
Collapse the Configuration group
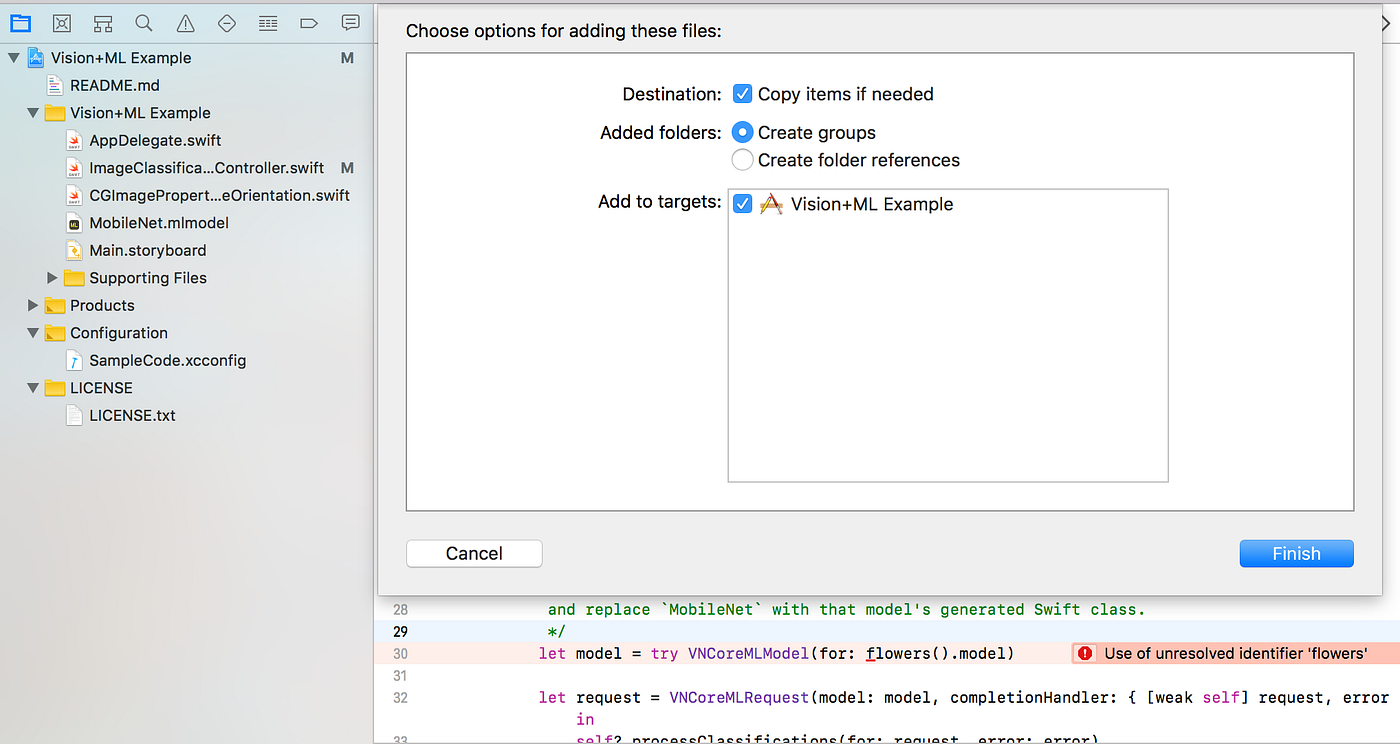click(33, 333)
